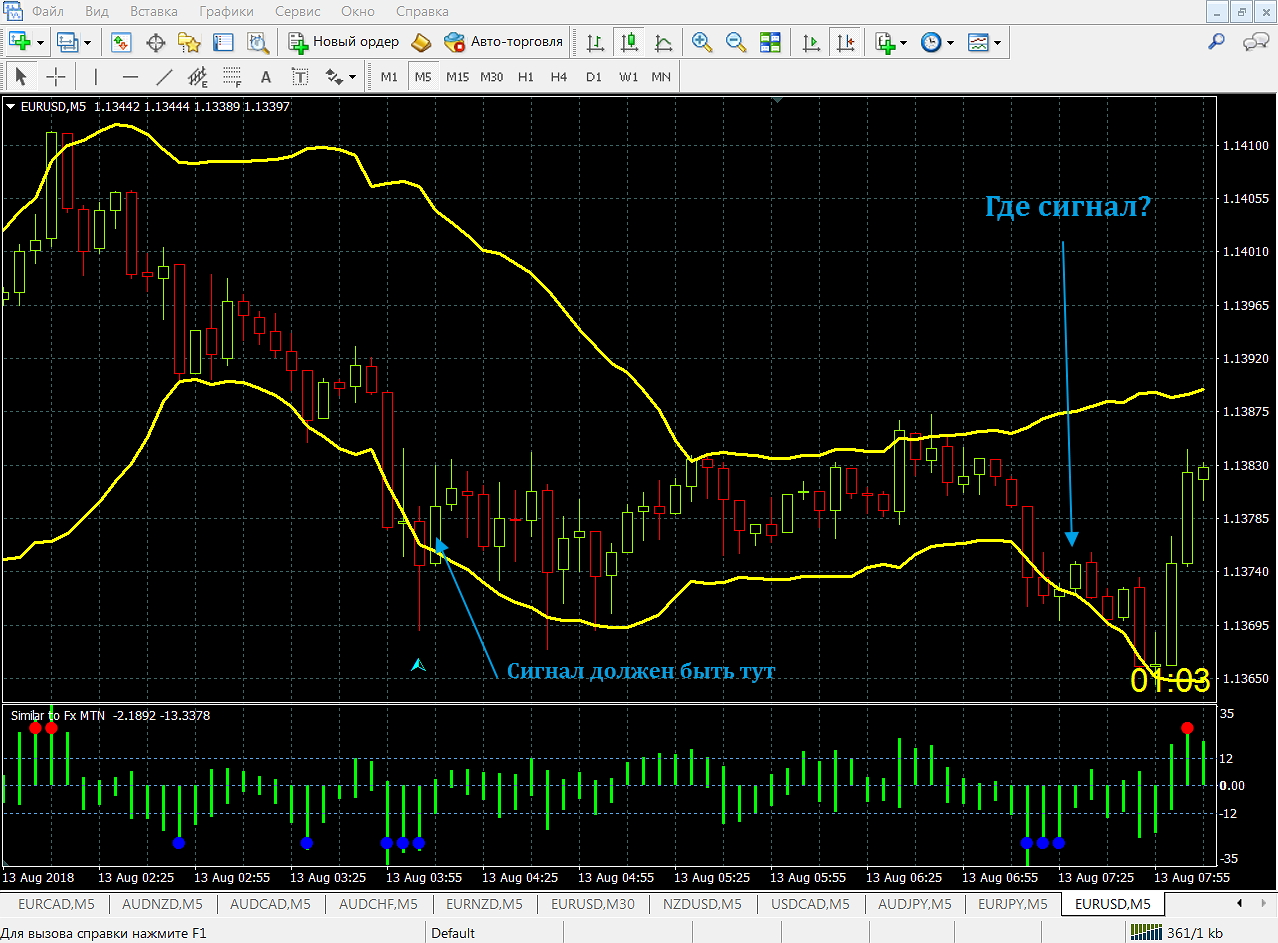Select the H1 timeframe

tap(526, 76)
